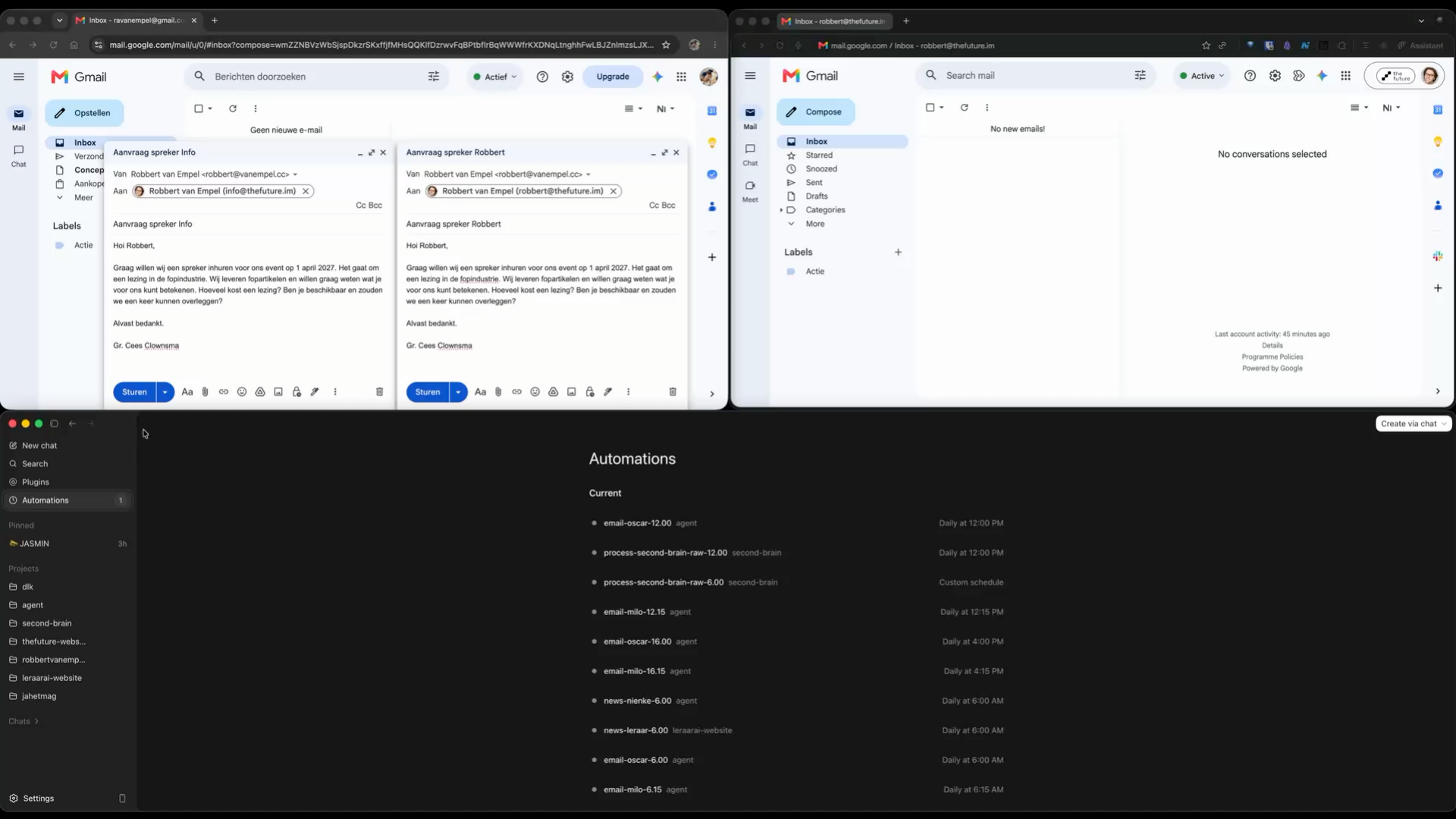Click refresh icon in right Gmail toolbar
The image size is (1456, 819).
[964, 108]
